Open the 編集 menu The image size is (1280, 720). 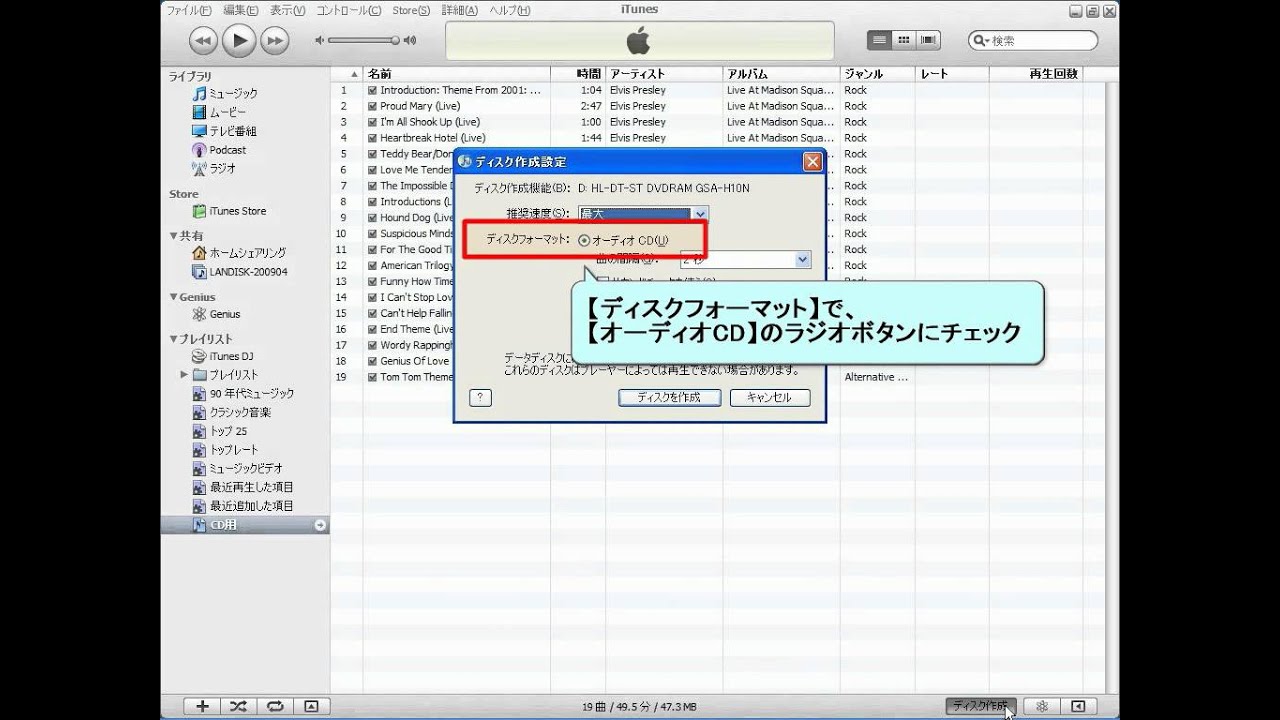pyautogui.click(x=241, y=10)
